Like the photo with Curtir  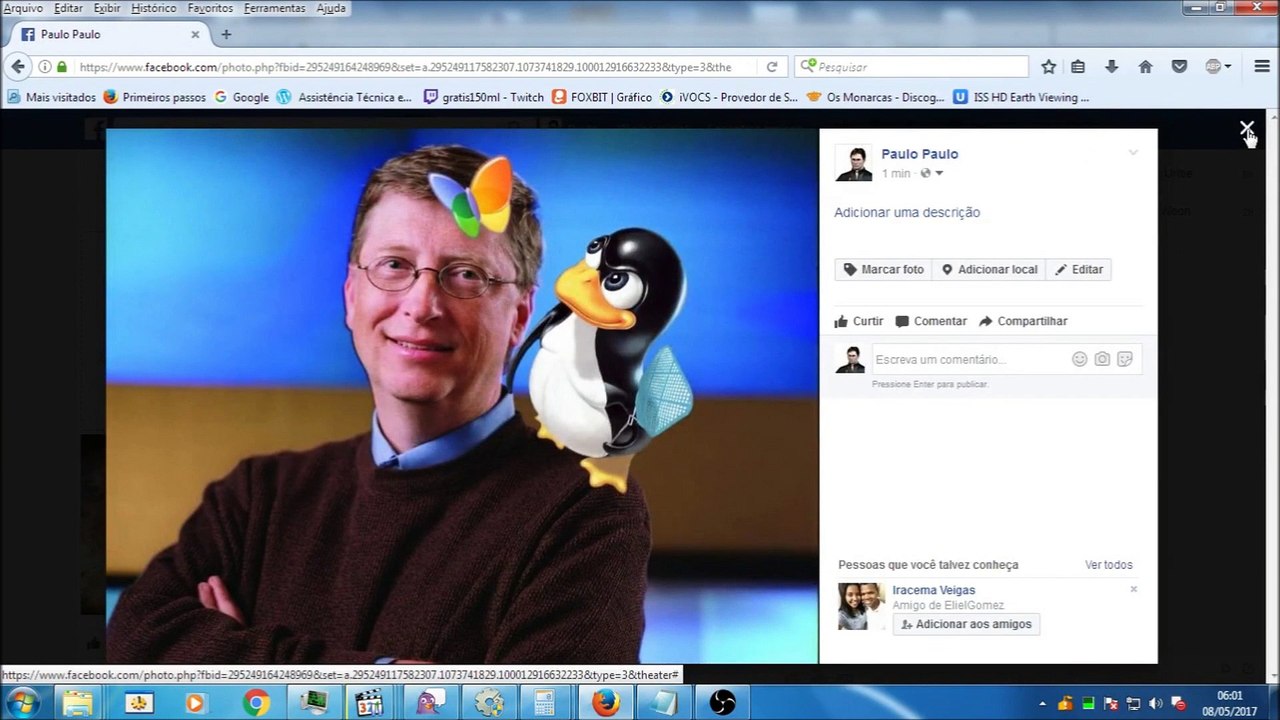point(859,321)
